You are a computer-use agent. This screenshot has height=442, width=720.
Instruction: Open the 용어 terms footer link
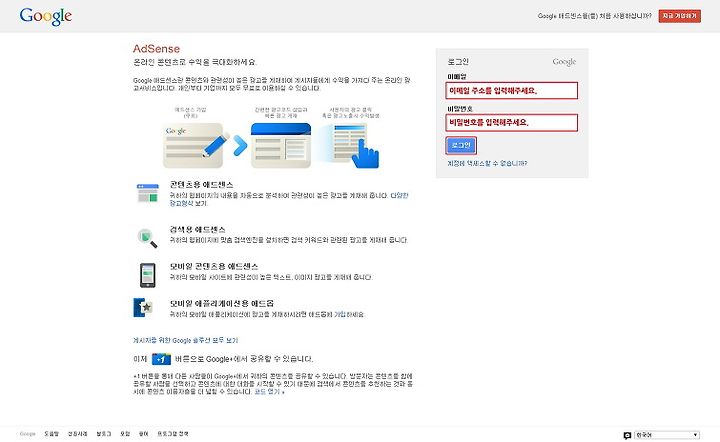(x=143, y=434)
